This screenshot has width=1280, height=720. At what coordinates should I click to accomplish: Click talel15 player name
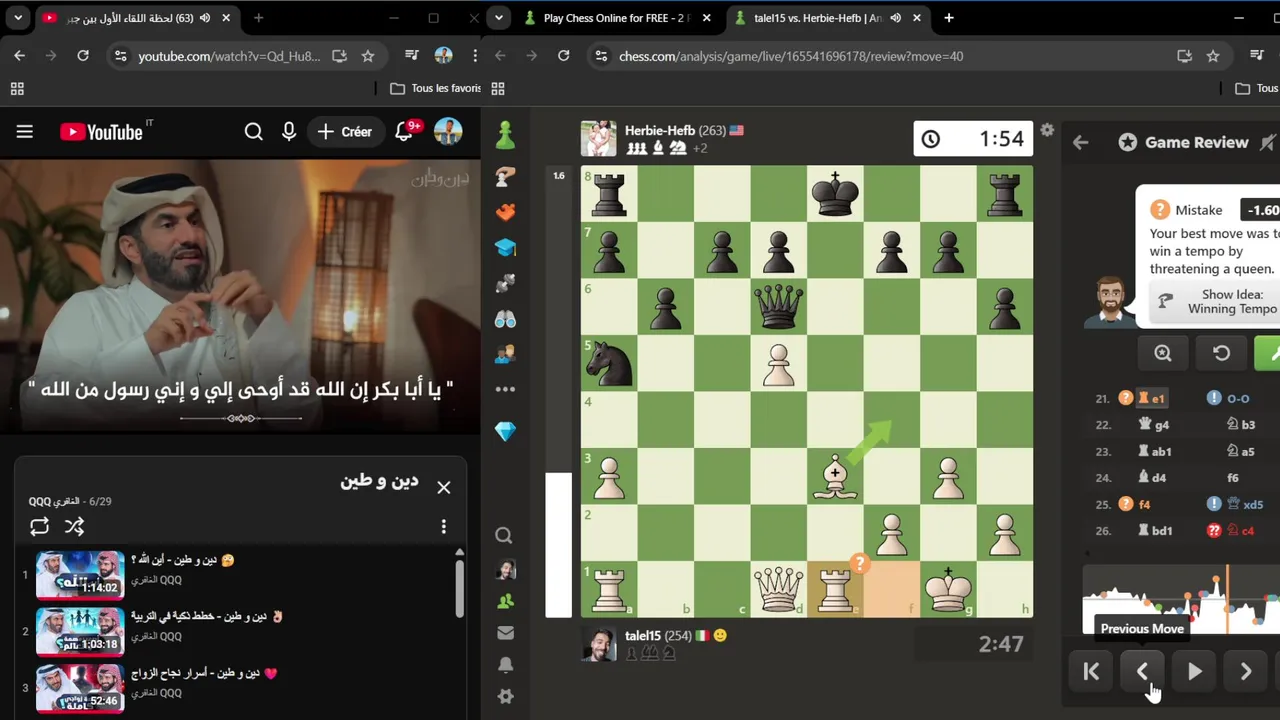tap(643, 636)
